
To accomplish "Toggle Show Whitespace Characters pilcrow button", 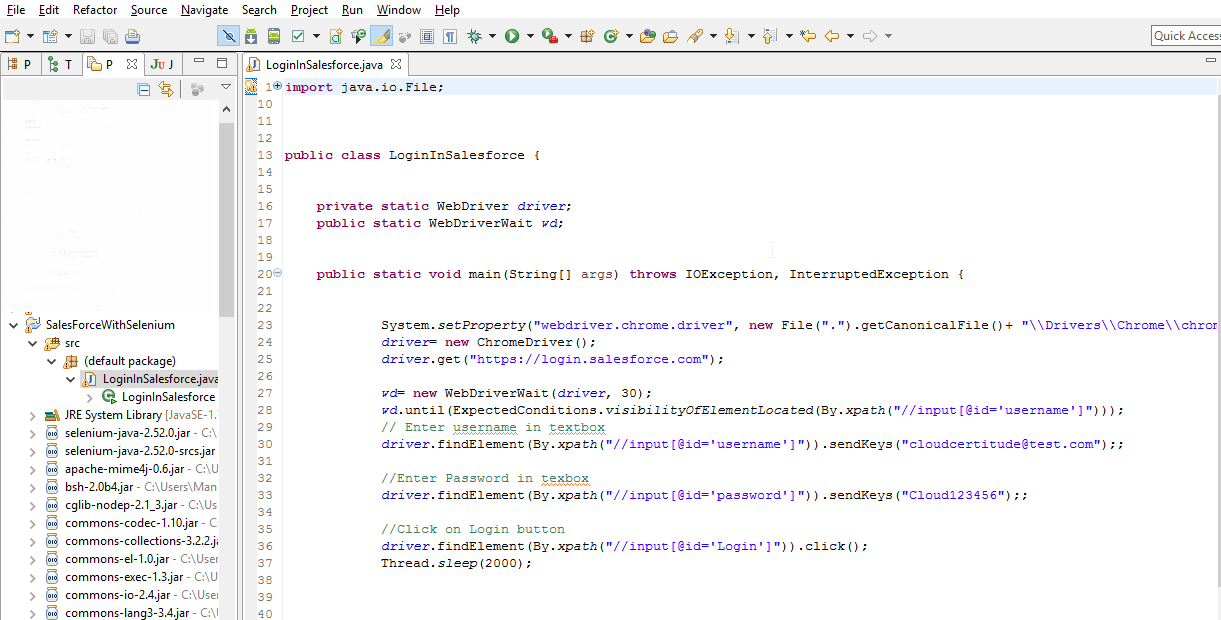I will pos(450,36).
